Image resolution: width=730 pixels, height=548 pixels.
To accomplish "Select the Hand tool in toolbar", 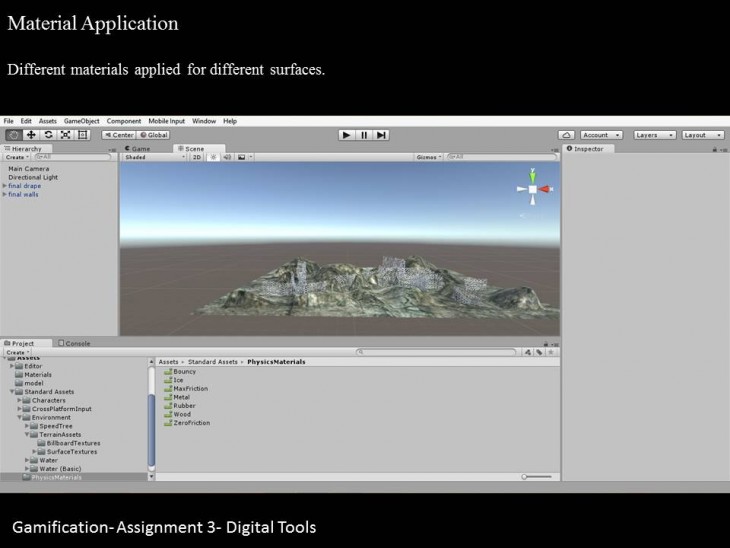I will pos(13,134).
